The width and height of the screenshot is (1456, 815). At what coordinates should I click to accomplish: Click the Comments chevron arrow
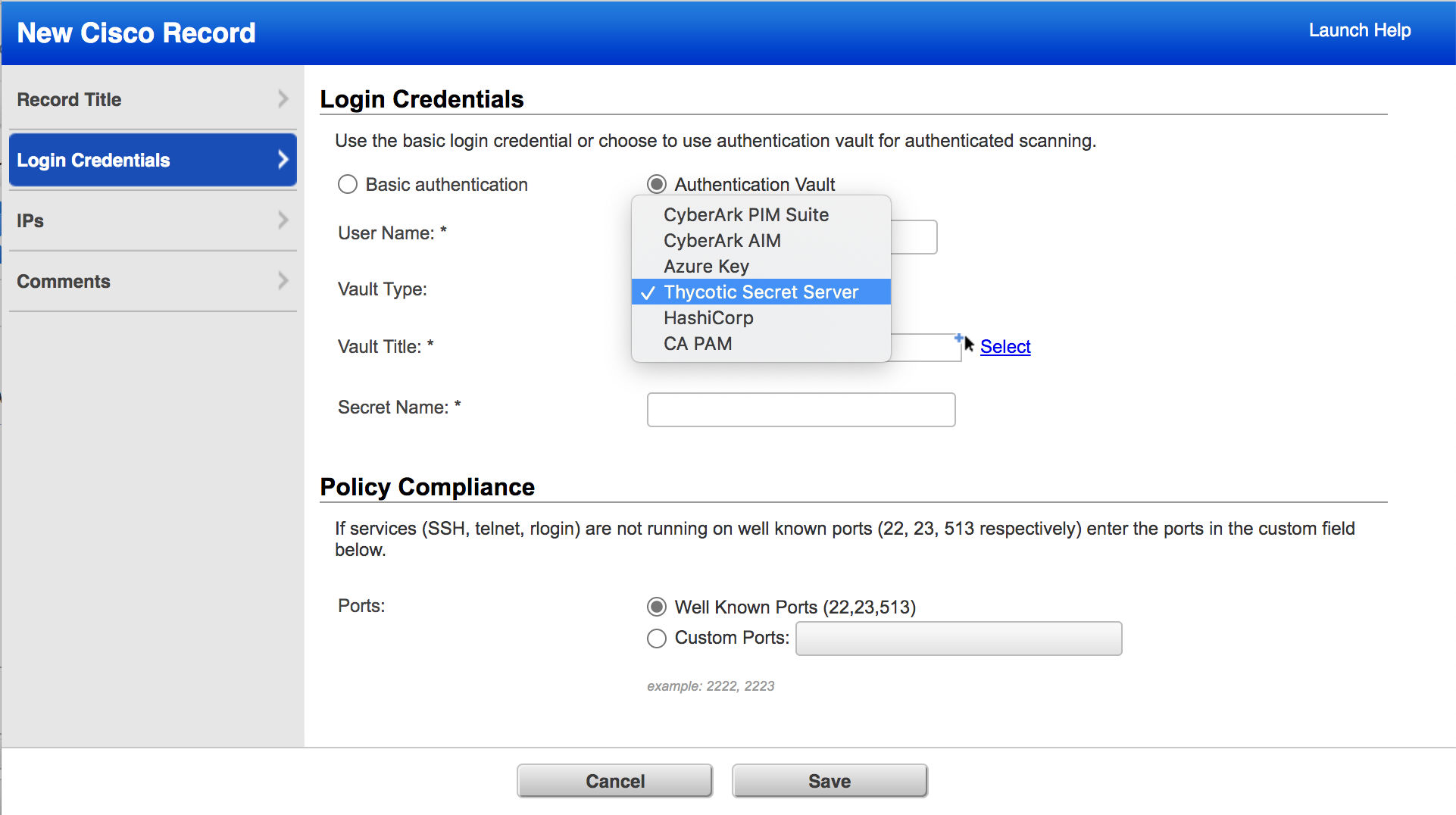(x=283, y=281)
